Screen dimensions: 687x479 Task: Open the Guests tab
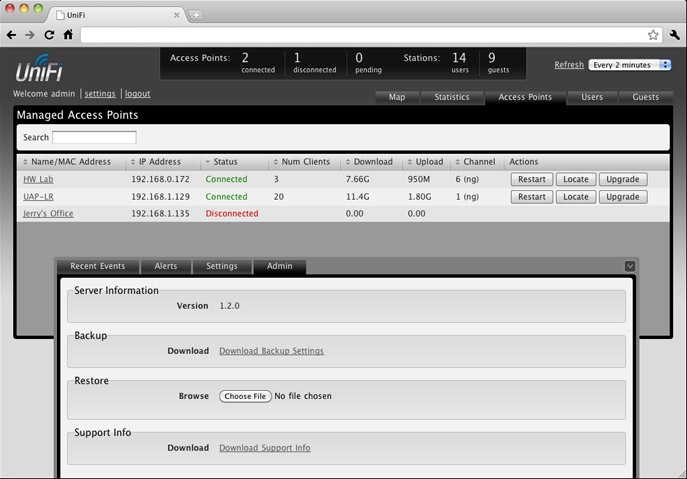pyautogui.click(x=645, y=97)
